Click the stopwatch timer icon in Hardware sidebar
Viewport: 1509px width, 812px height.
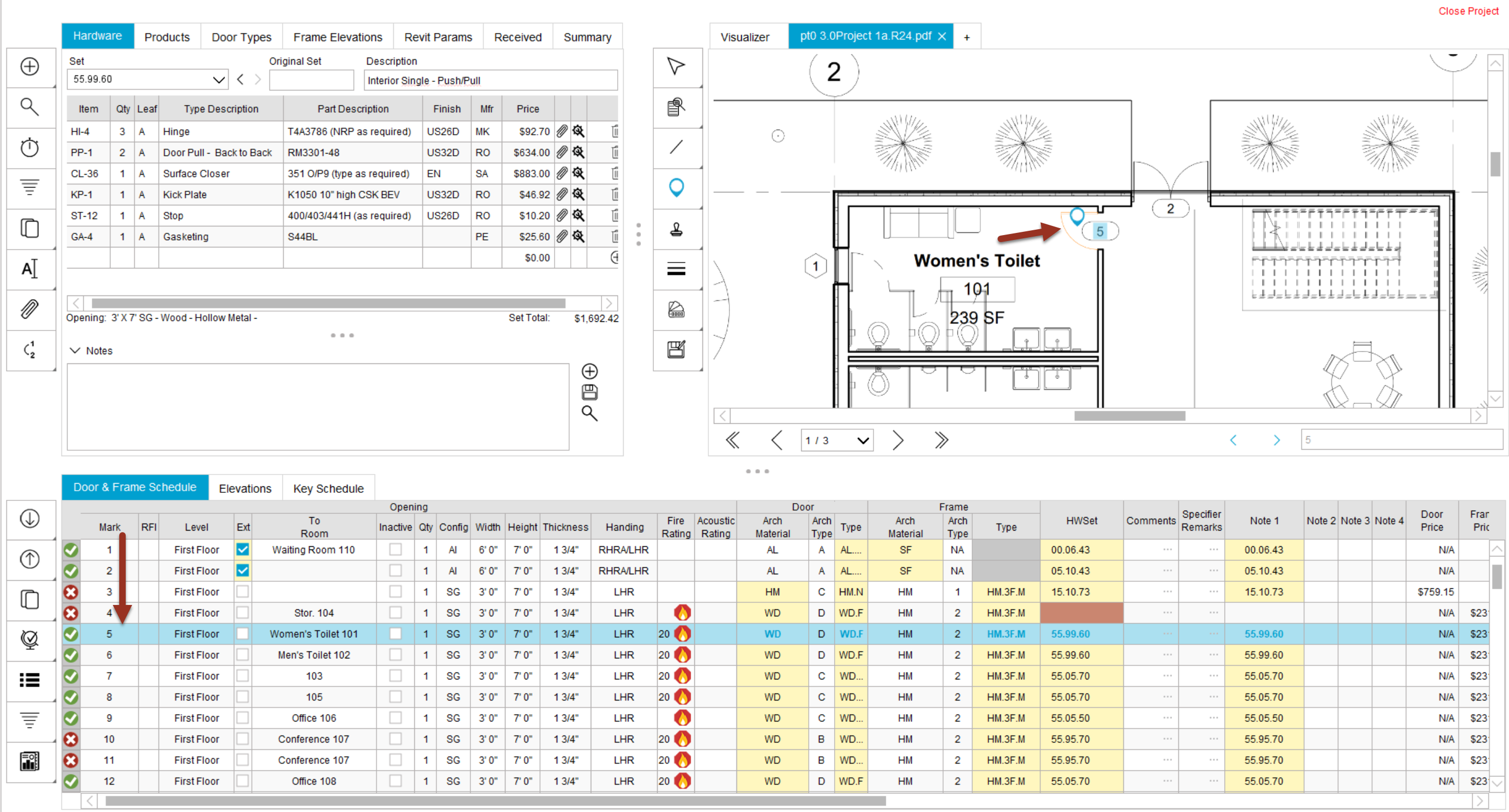click(x=29, y=147)
